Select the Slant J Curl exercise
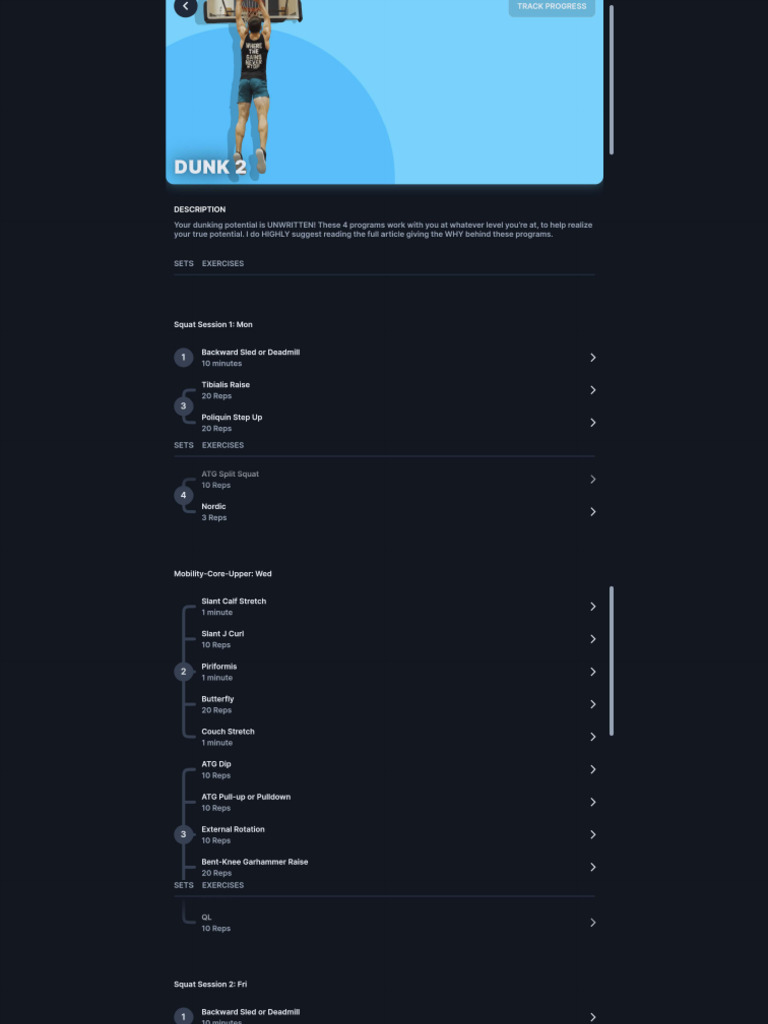The height and width of the screenshot is (1024, 768). coord(384,639)
